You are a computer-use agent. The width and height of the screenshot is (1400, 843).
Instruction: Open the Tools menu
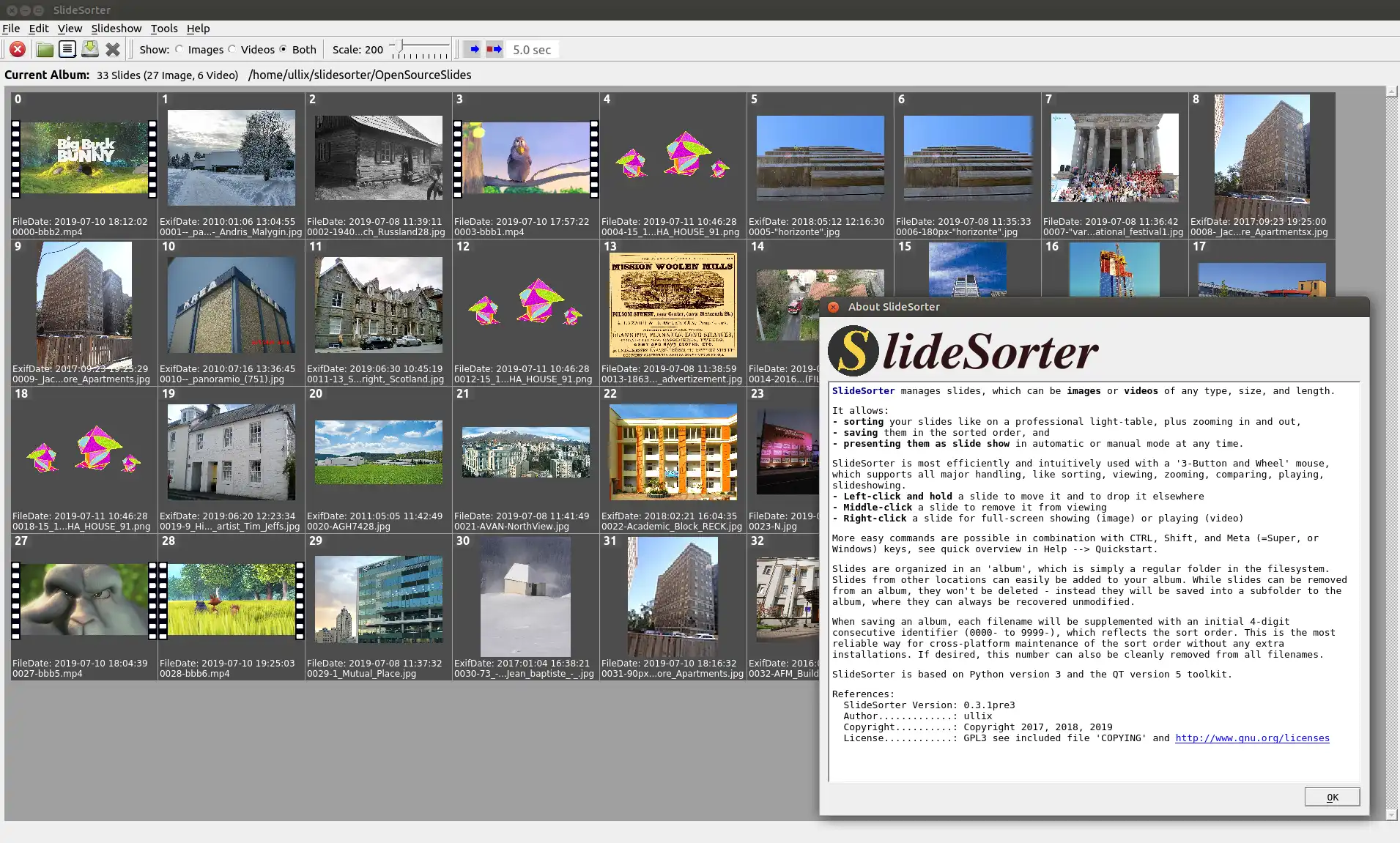164,28
